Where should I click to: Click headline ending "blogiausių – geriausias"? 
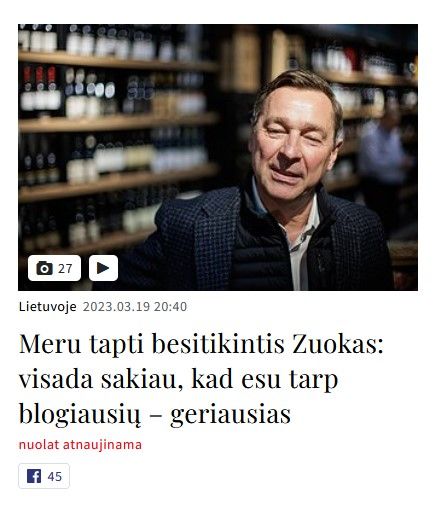pyautogui.click(x=155, y=414)
